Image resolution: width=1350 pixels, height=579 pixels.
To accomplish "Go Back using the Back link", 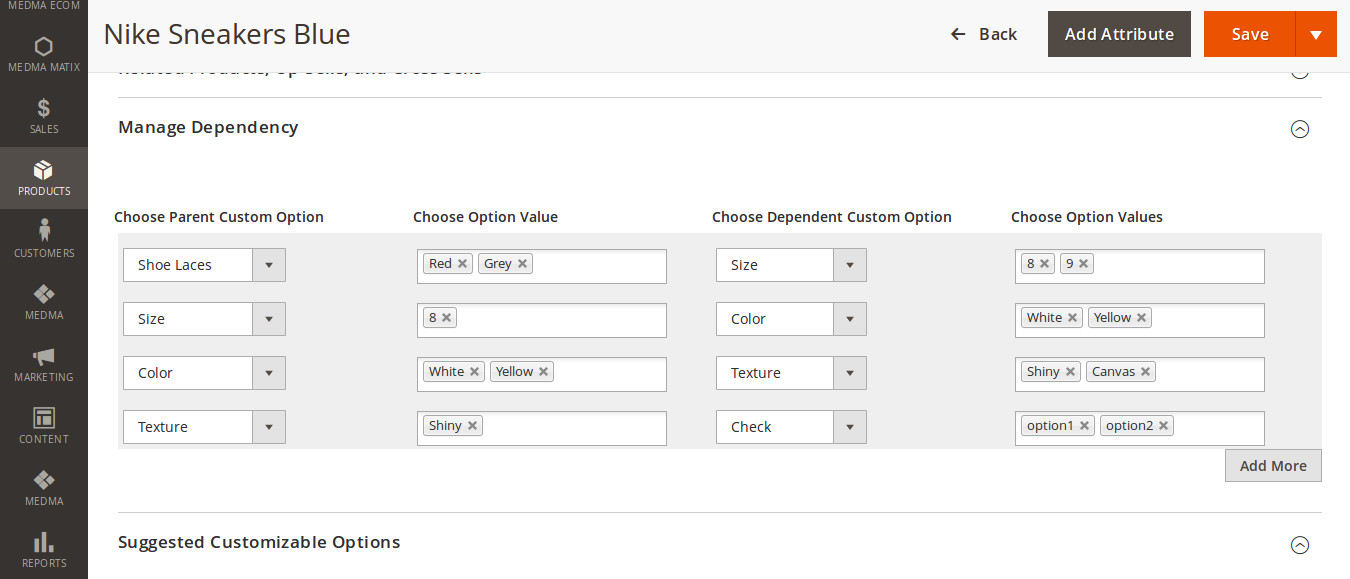I will [984, 34].
